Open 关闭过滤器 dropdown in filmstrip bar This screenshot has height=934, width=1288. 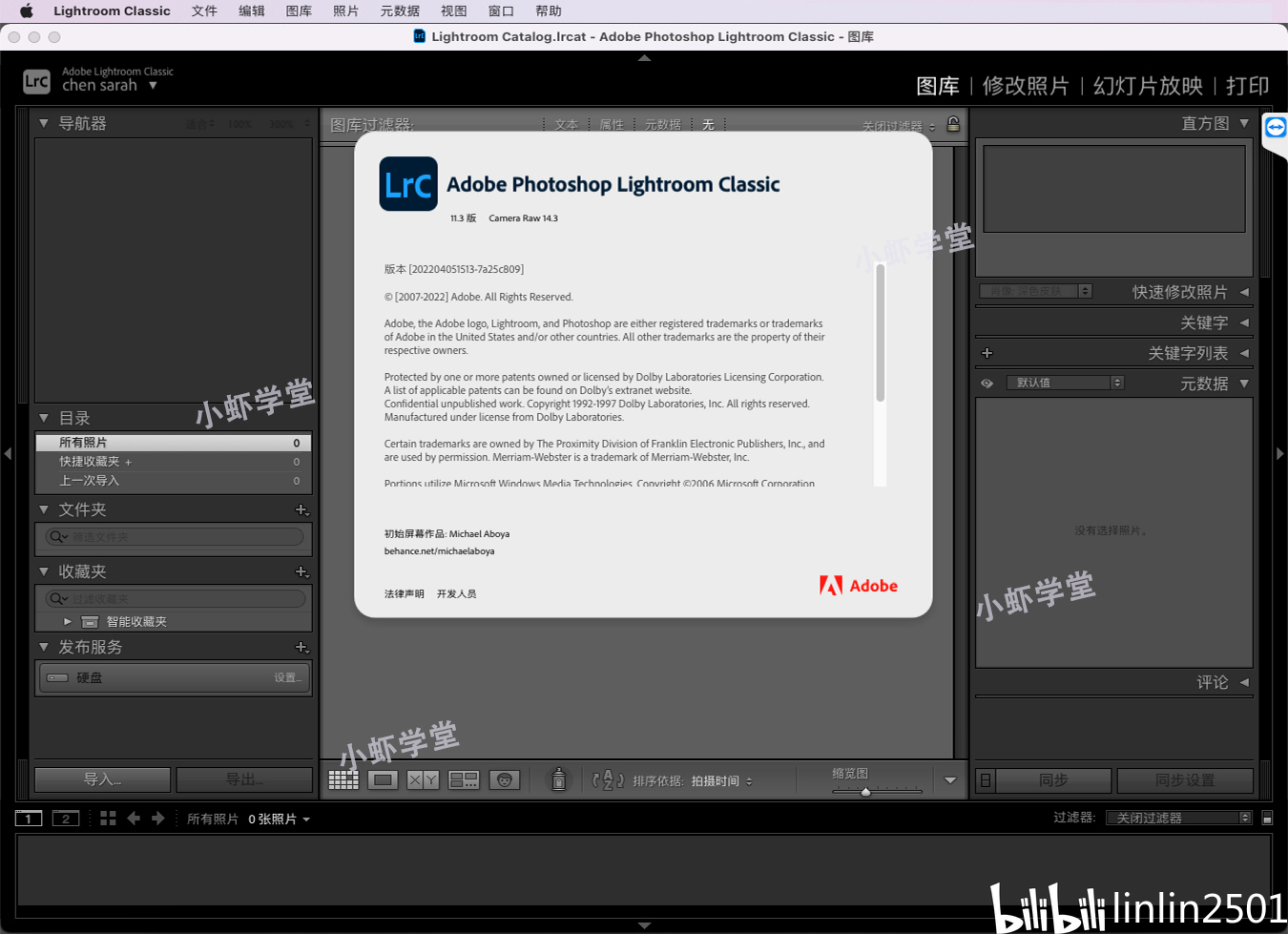tap(1178, 819)
